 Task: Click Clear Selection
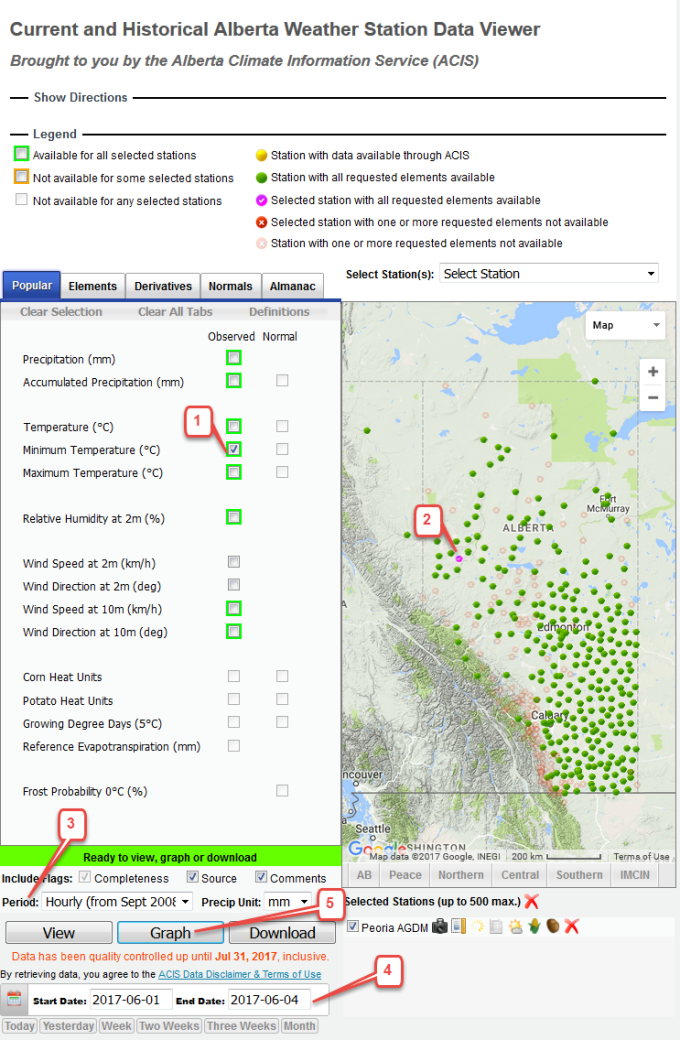click(61, 312)
